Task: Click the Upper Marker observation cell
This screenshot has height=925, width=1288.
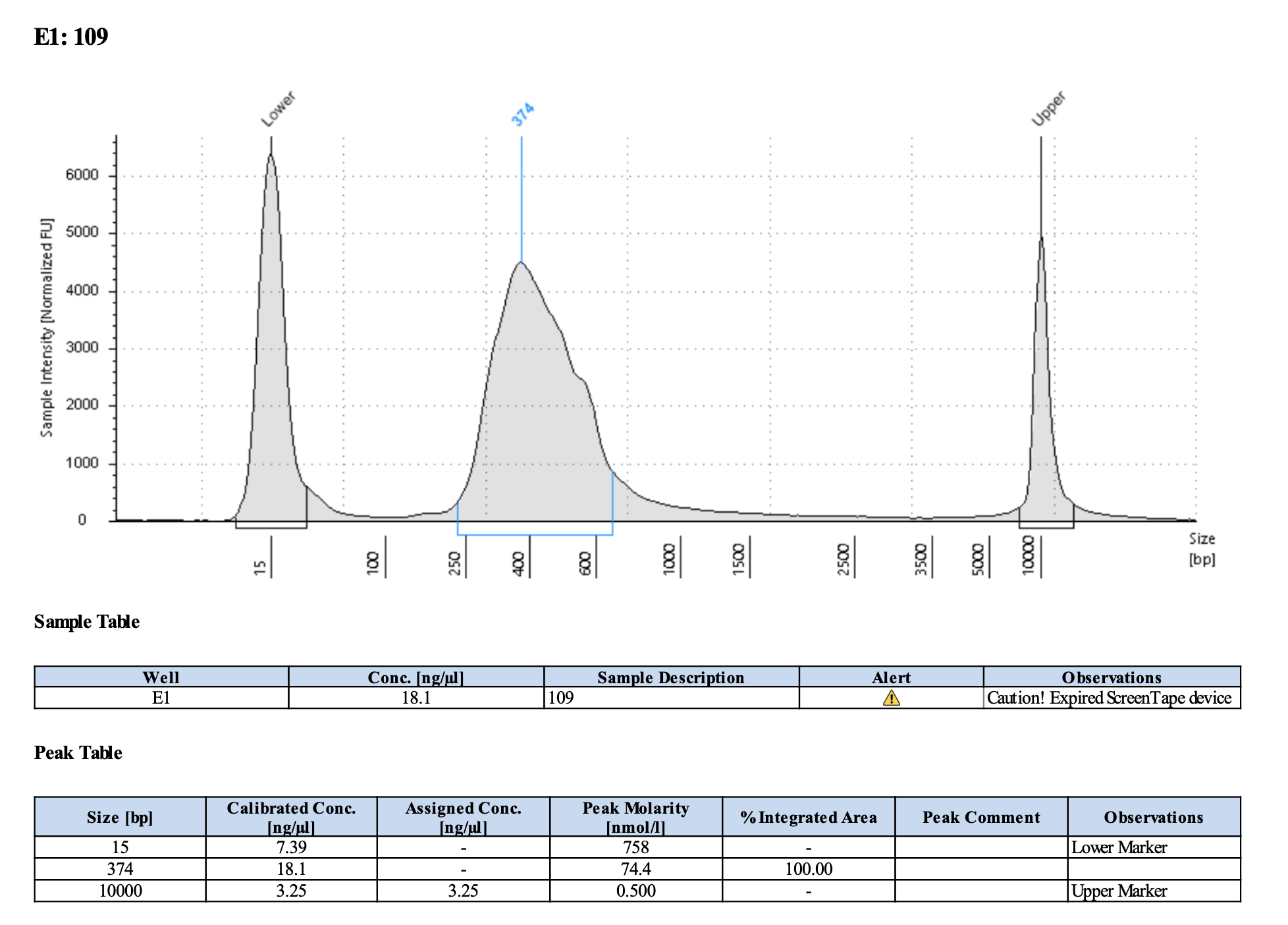Action: click(x=1119, y=891)
